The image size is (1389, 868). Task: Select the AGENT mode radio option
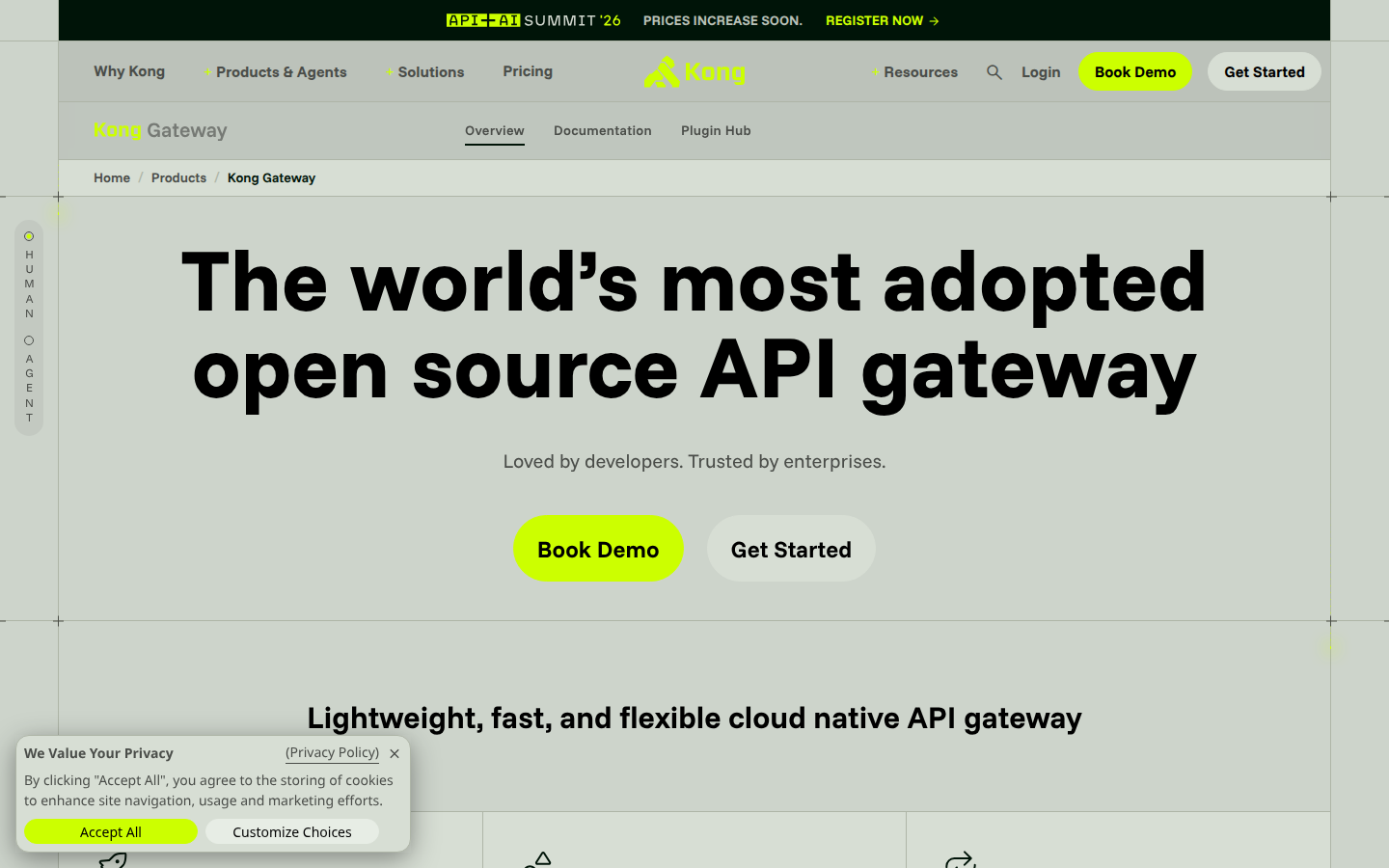click(29, 340)
